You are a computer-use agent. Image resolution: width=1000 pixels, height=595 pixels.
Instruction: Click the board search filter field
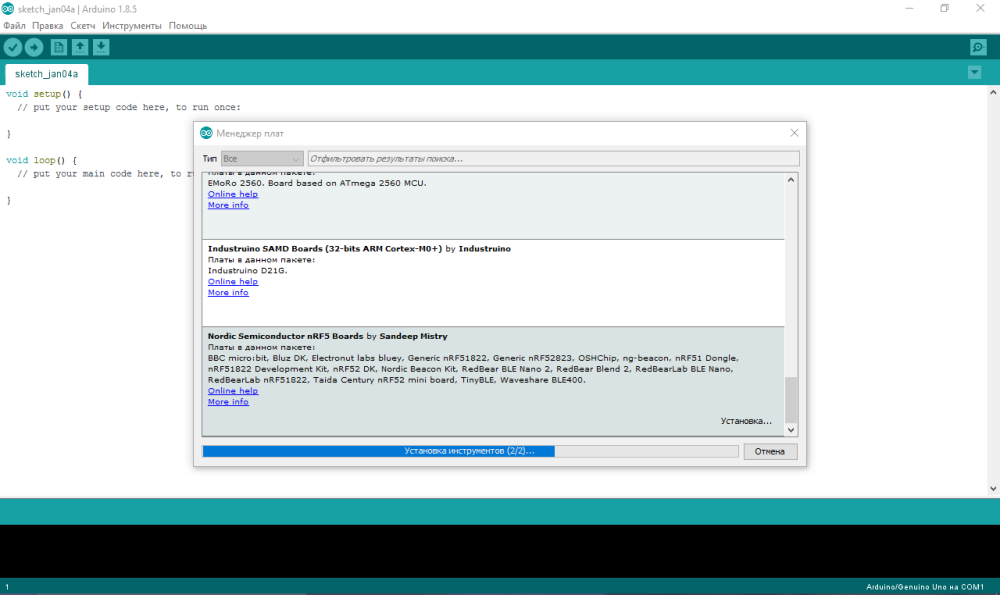pos(553,158)
